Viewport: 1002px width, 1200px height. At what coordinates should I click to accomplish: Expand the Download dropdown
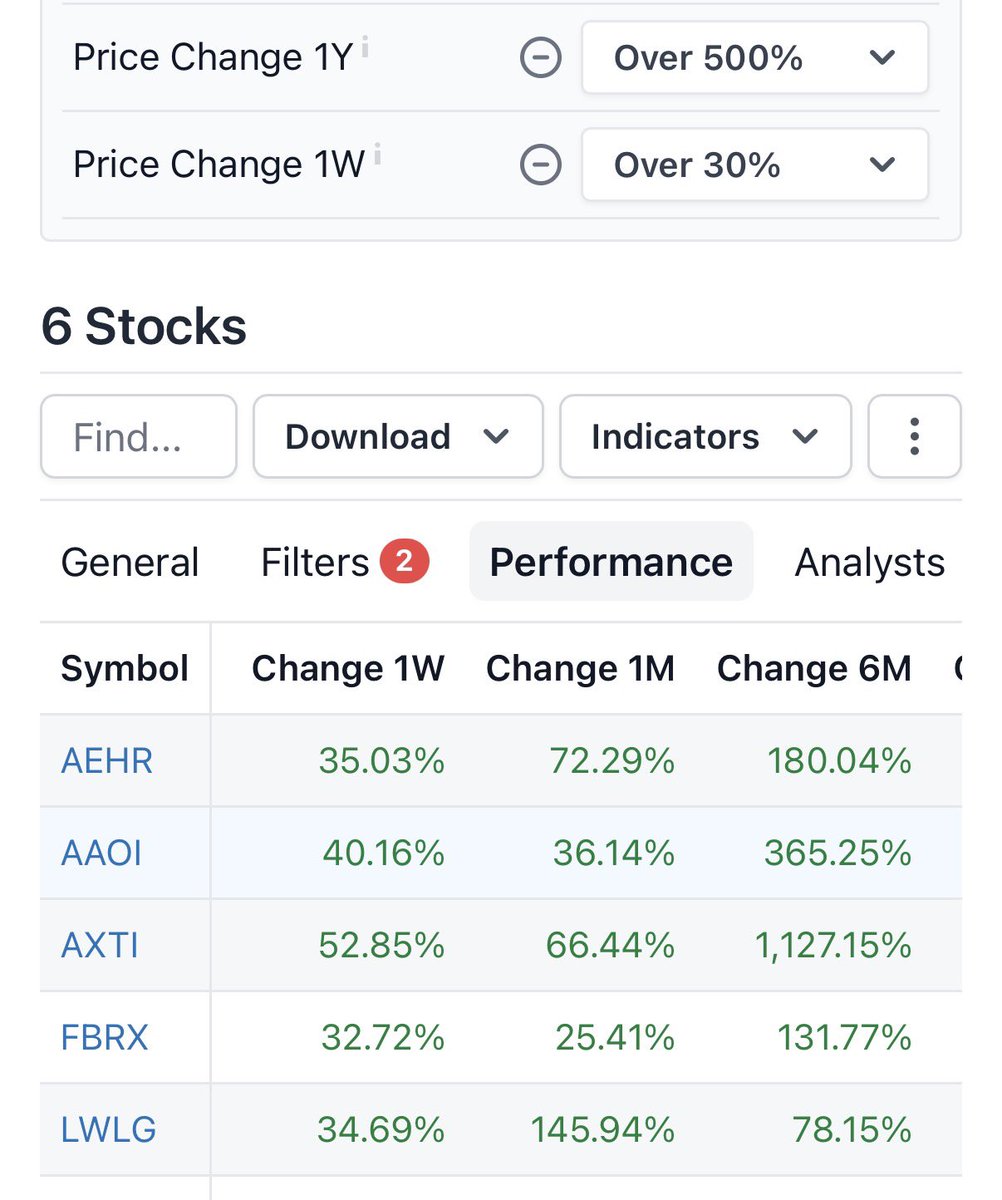(398, 437)
